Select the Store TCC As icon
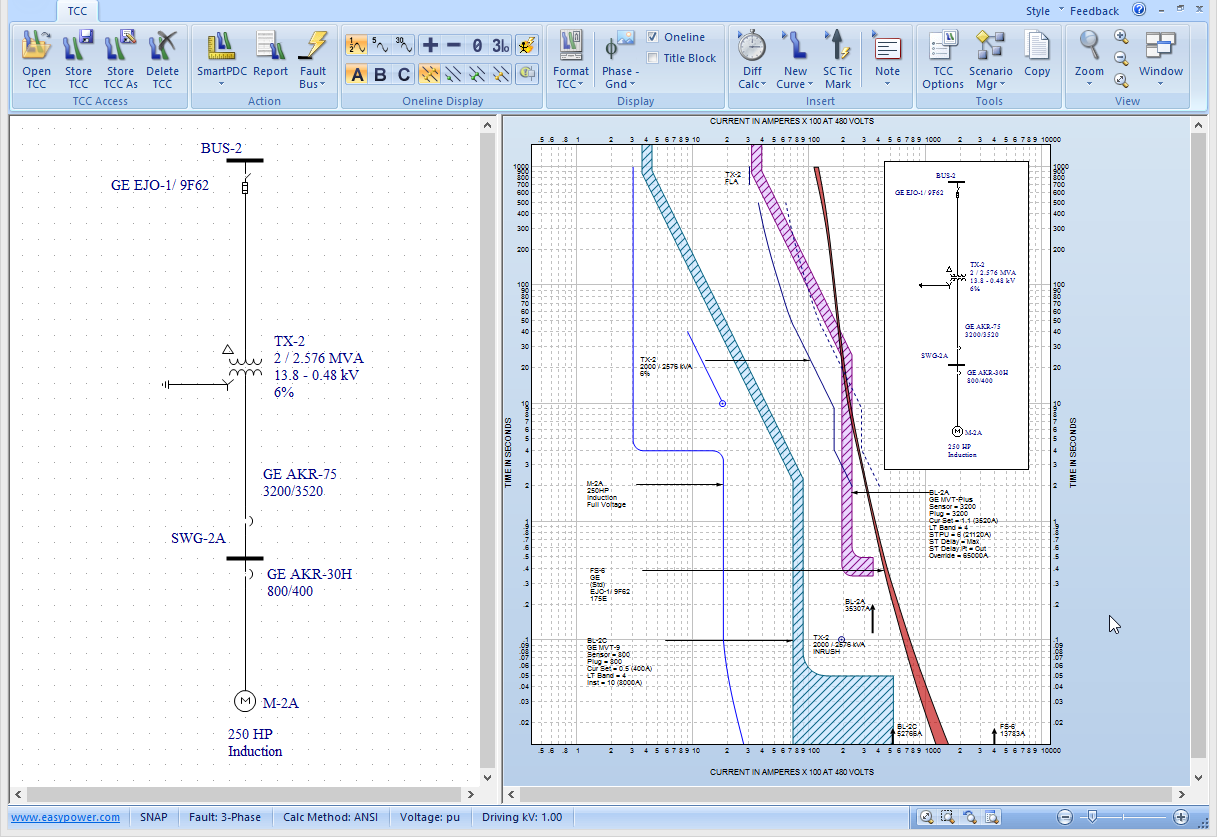 coord(120,59)
